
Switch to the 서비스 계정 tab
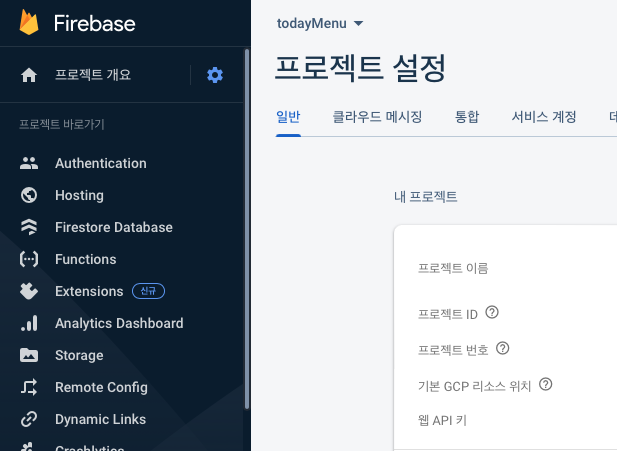[544, 117]
